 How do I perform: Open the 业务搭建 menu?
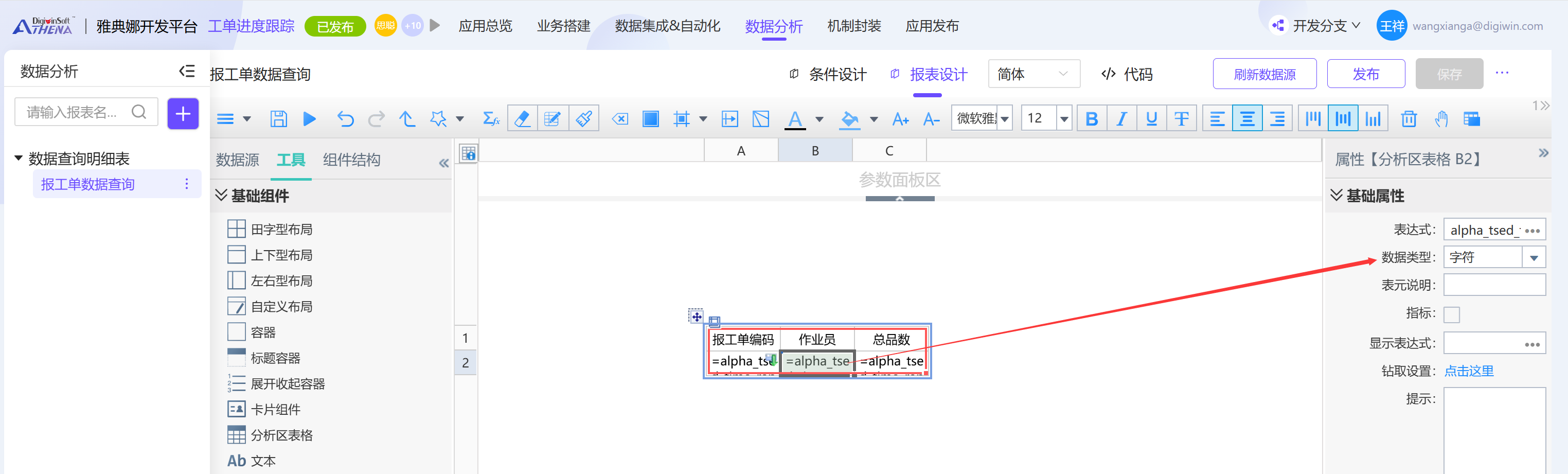point(564,26)
